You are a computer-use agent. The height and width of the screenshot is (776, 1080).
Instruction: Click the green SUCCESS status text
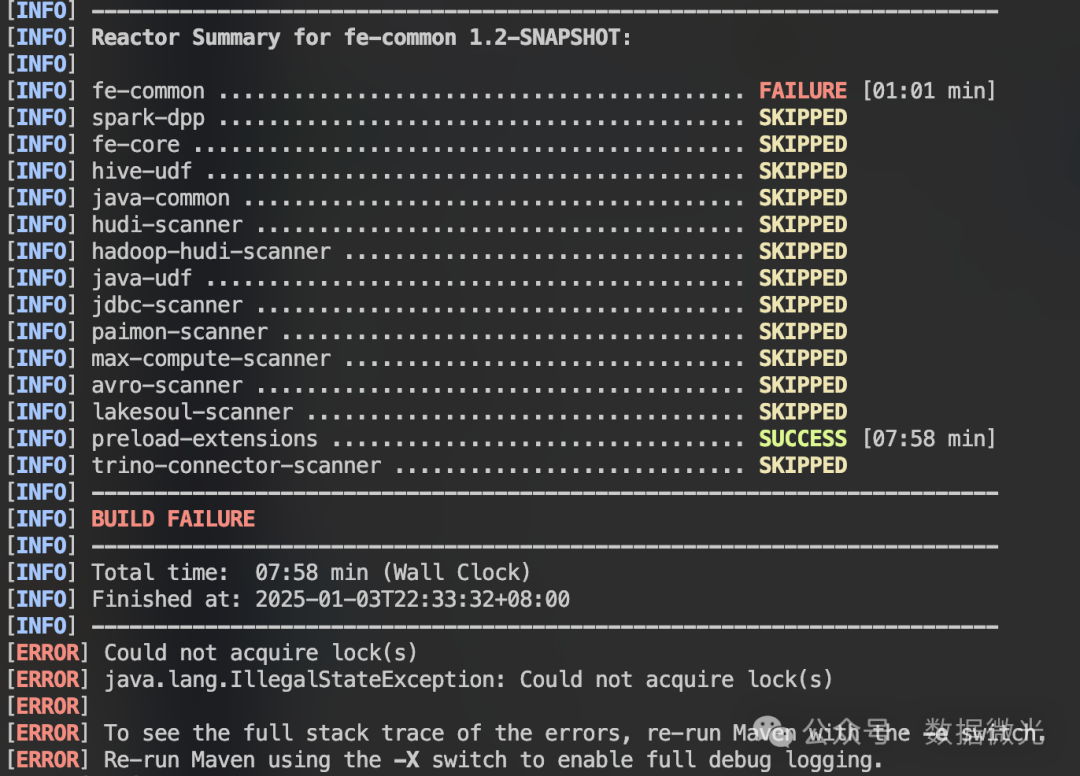[x=802, y=439]
